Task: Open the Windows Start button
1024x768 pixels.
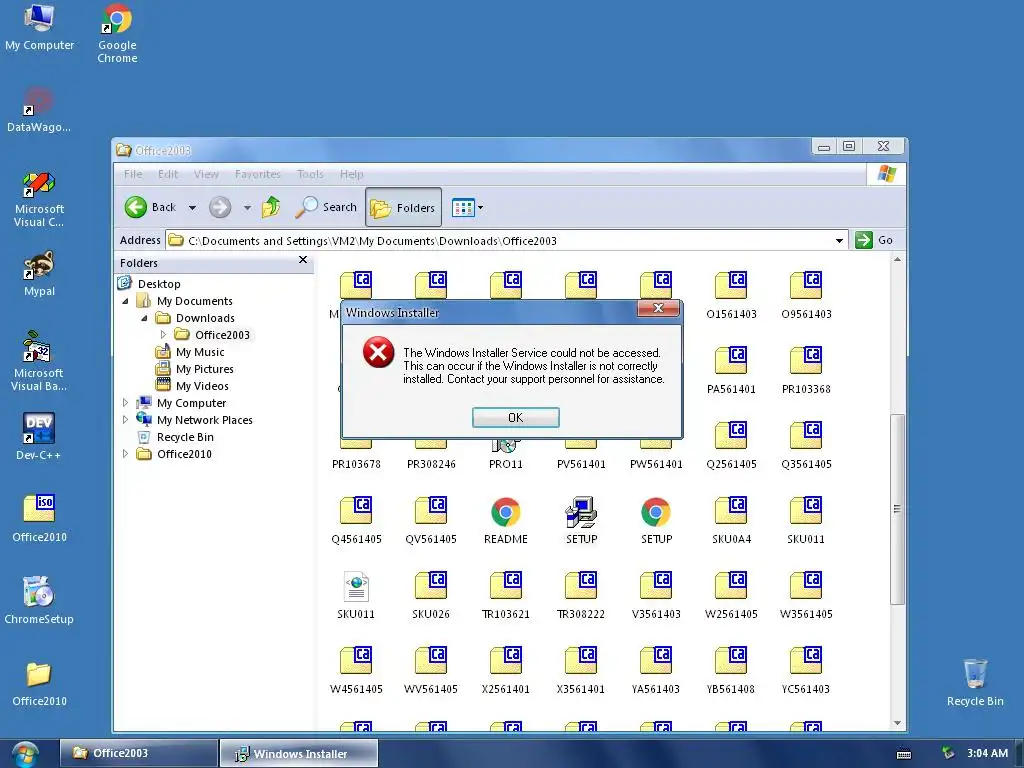Action: click(x=25, y=754)
